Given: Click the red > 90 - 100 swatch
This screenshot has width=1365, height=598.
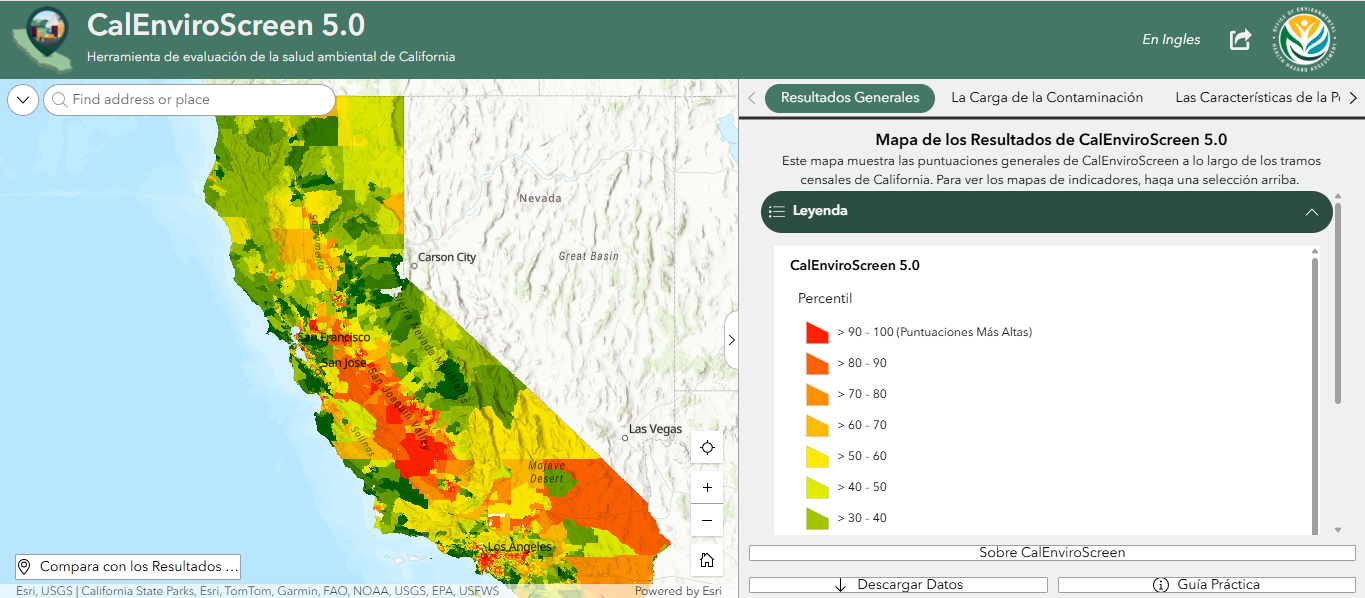Looking at the screenshot, I should [818, 332].
